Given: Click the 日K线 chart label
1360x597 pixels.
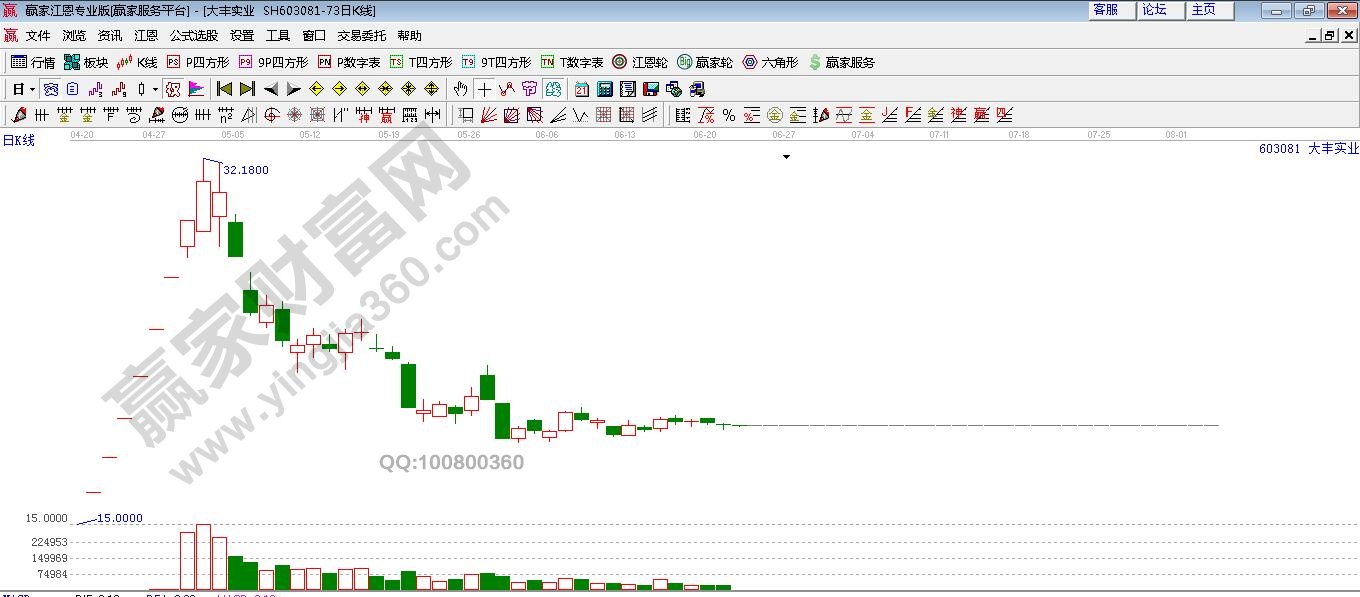Looking at the screenshot, I should tap(18, 141).
